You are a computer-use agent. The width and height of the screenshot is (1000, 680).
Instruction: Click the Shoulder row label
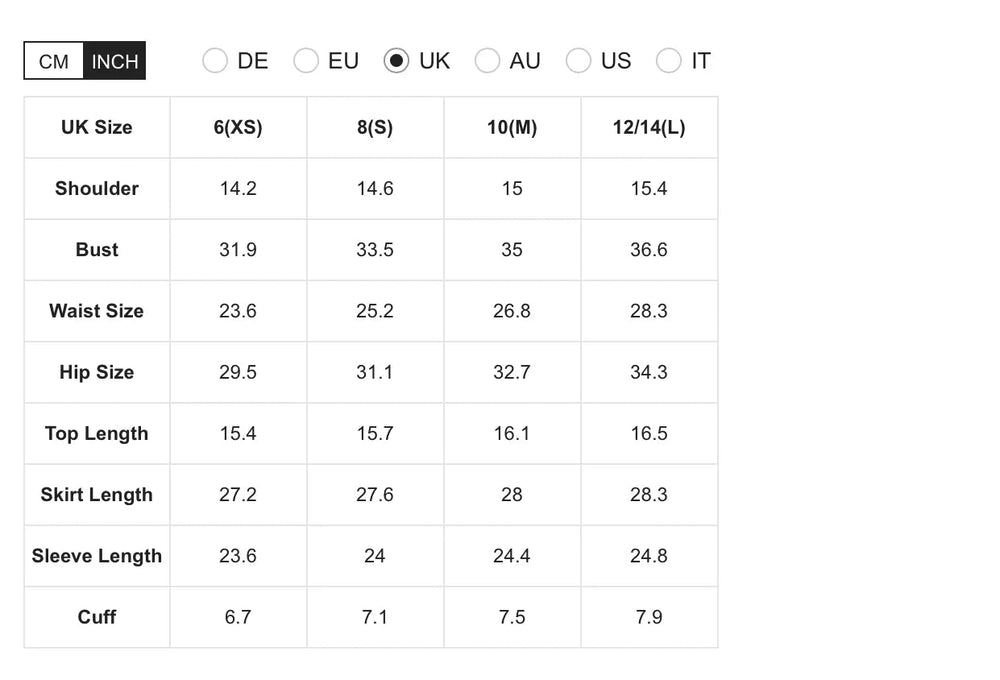(x=97, y=189)
